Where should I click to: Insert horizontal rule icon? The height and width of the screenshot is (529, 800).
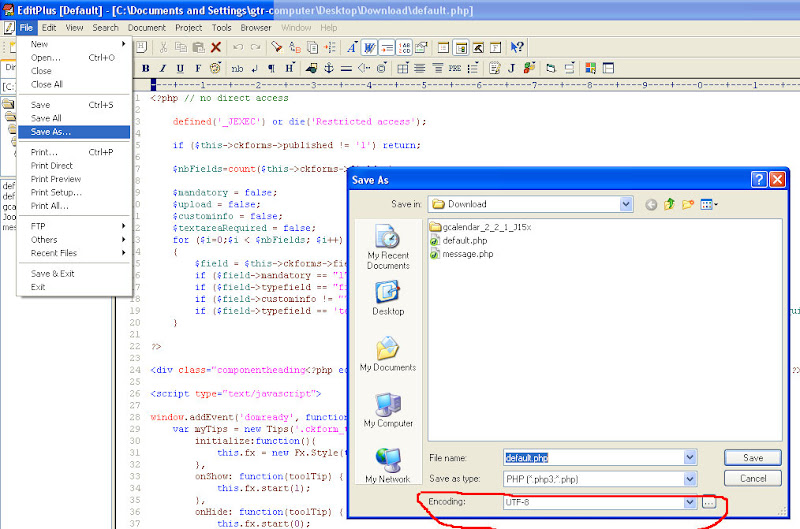point(346,68)
